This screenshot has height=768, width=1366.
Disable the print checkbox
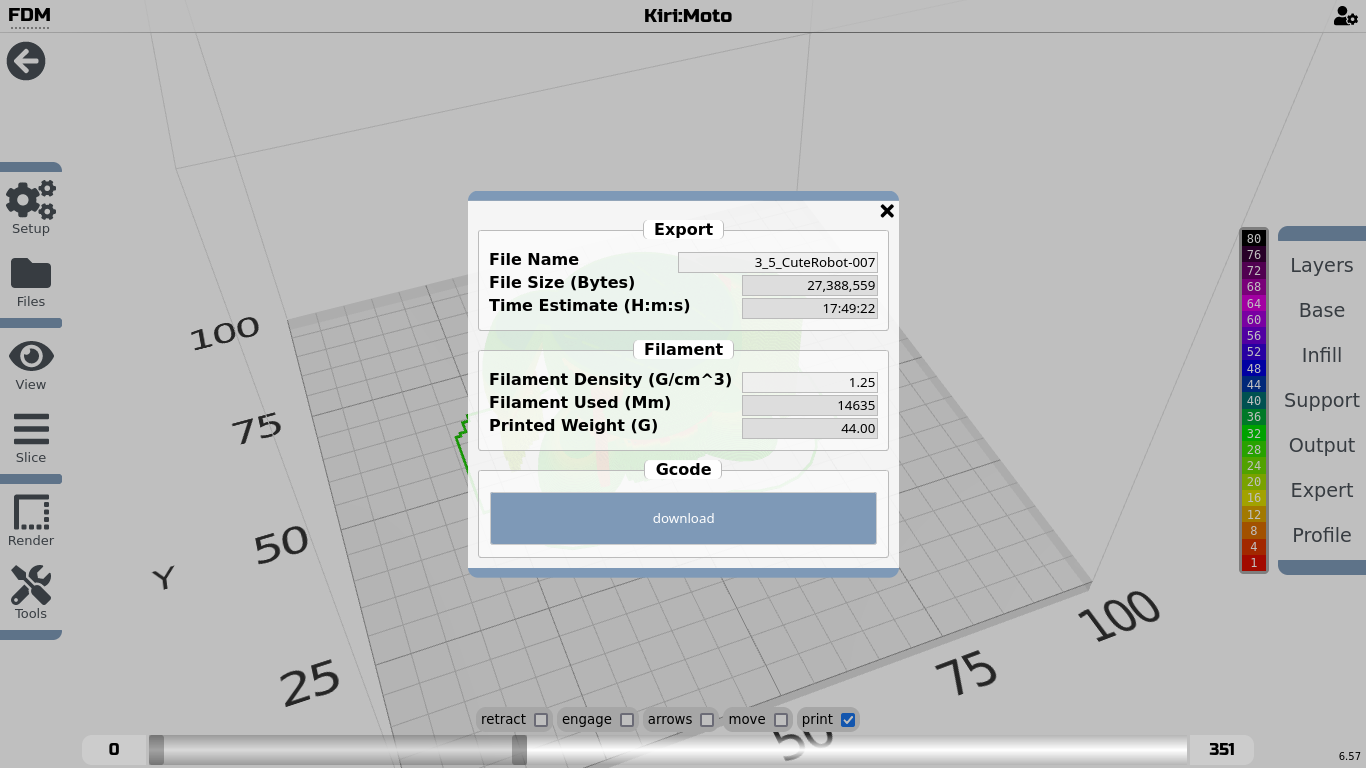[848, 720]
